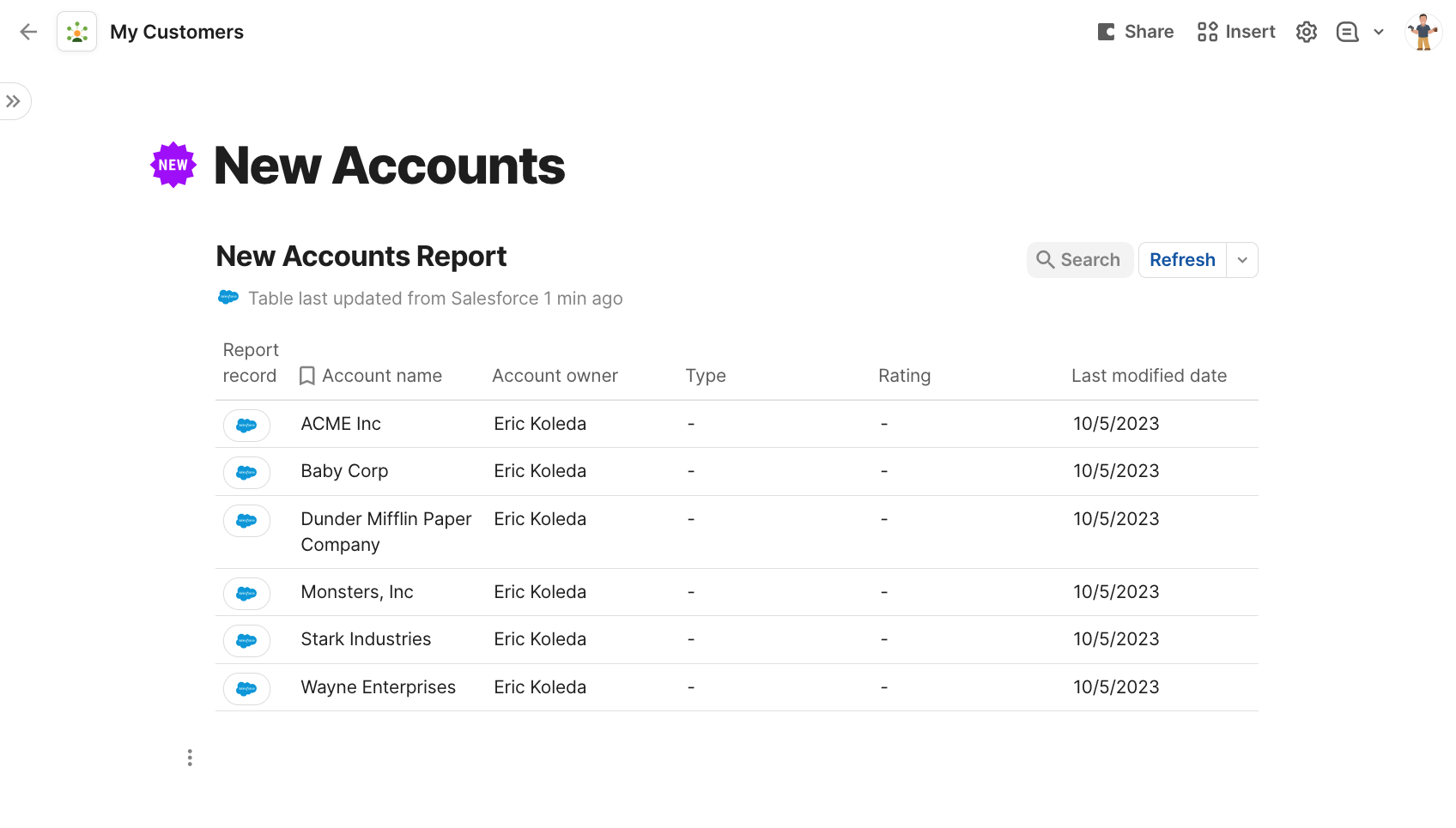
Task: Click the purple NEW badge icon
Action: [x=173, y=165]
